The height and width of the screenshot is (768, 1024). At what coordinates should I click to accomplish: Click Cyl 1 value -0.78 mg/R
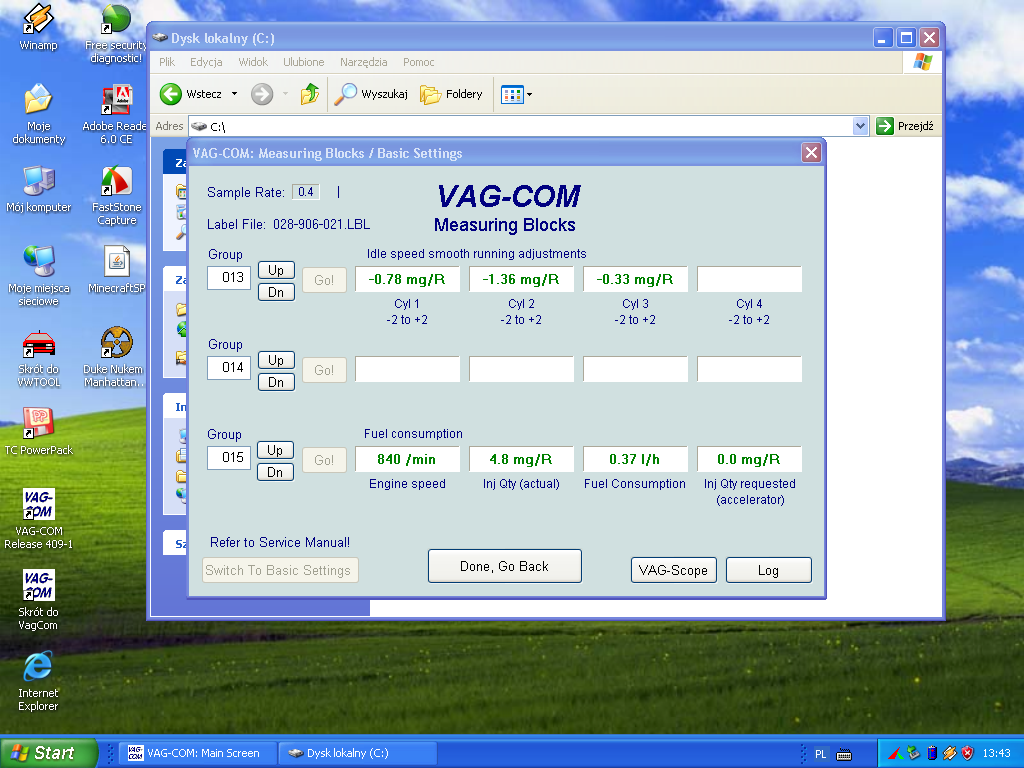tap(407, 280)
